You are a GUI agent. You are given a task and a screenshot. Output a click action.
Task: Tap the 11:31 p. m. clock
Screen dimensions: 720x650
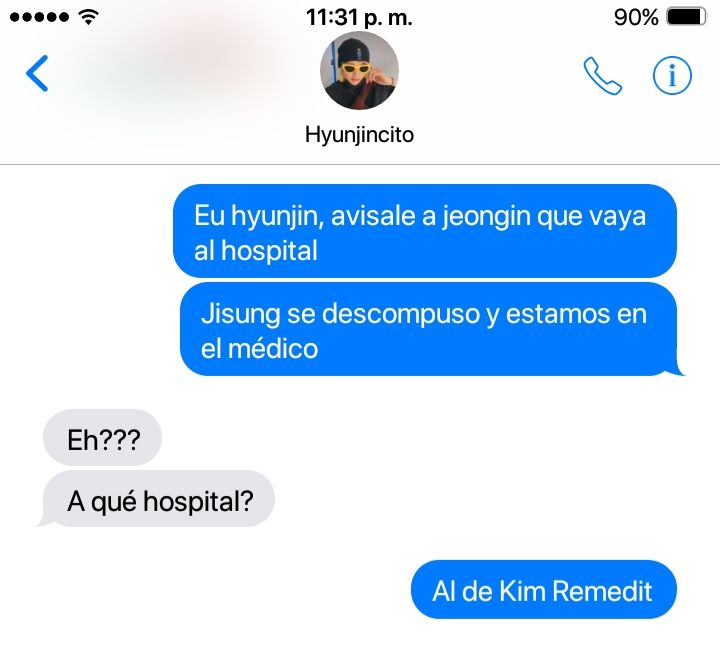point(360,18)
